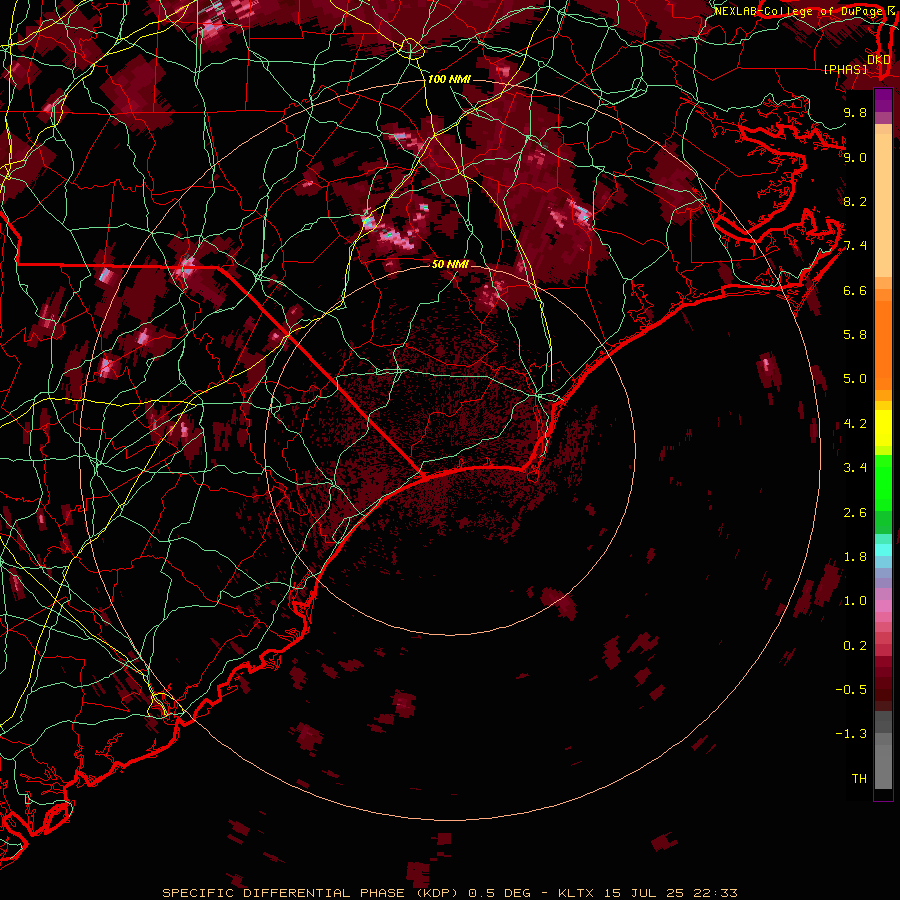This screenshot has height=900, width=900.
Task: Click the 22:33 timestamp
Action: (x=715, y=893)
